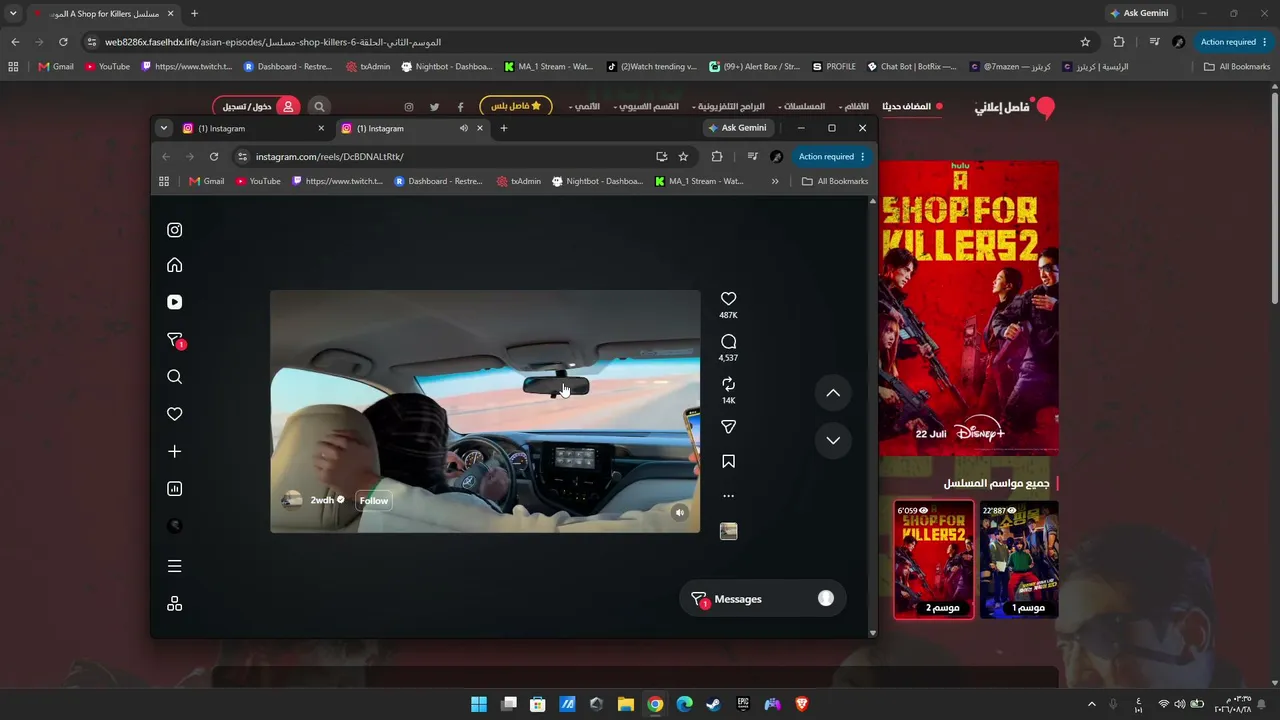This screenshot has width=1280, height=720.
Task: Open direct messages icon in Instagram sidebar
Action: (x=175, y=340)
